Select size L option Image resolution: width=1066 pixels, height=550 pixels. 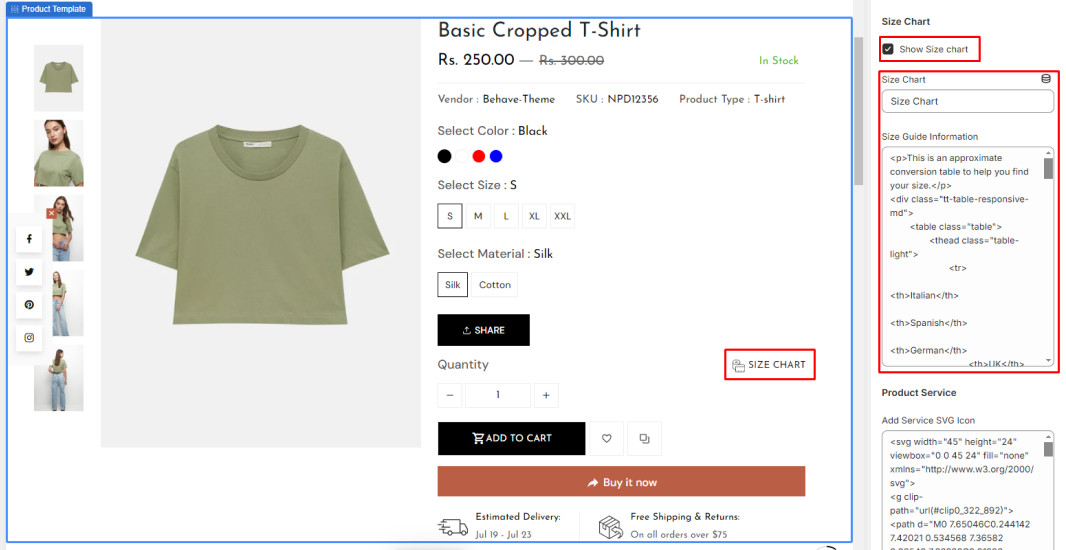[506, 216]
